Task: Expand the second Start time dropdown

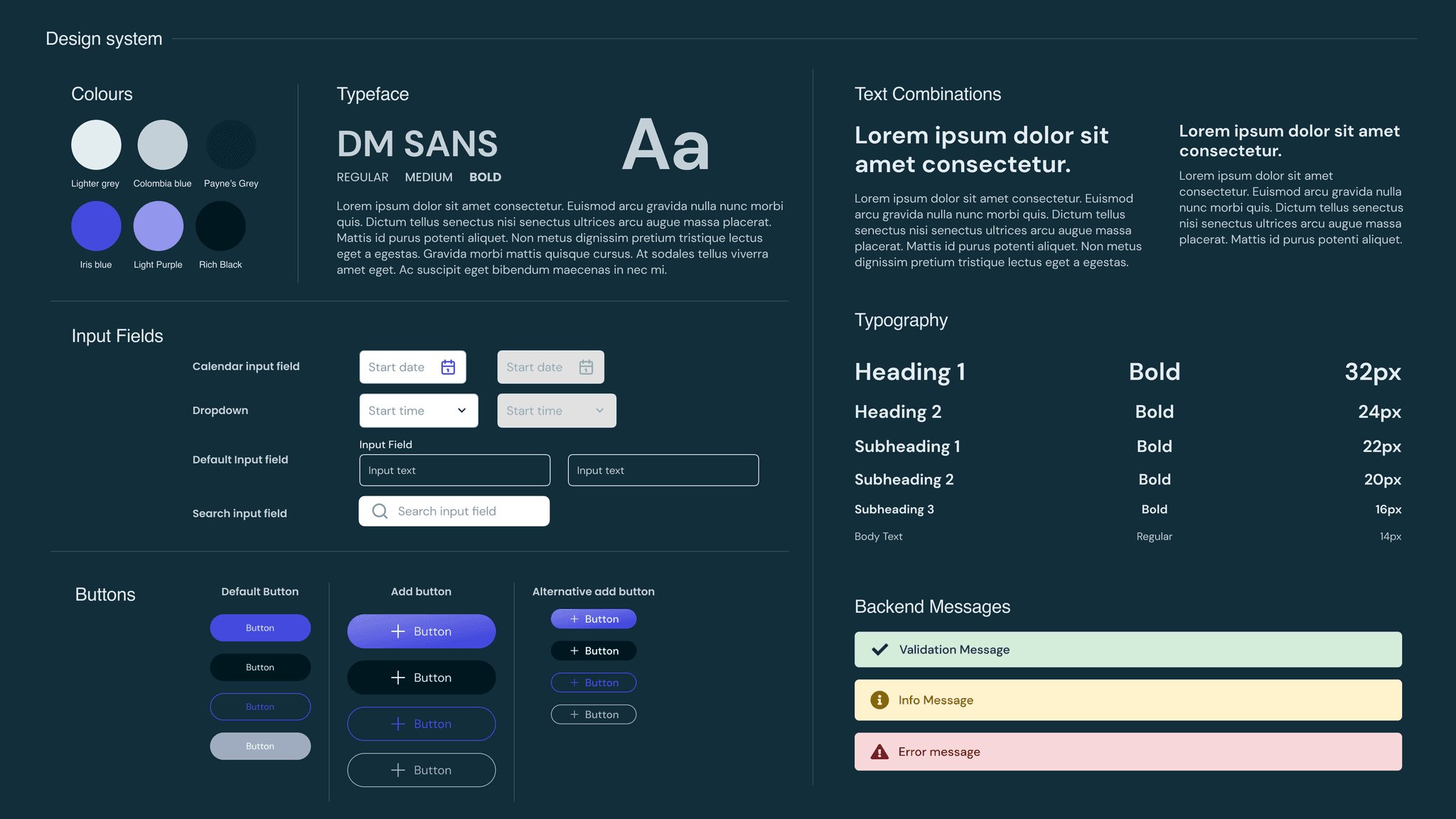Action: pos(597,410)
